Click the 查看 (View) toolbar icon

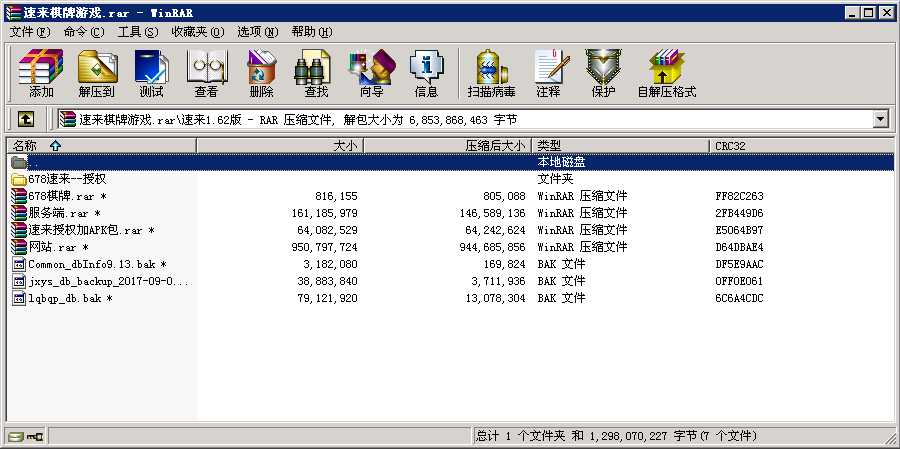point(206,73)
